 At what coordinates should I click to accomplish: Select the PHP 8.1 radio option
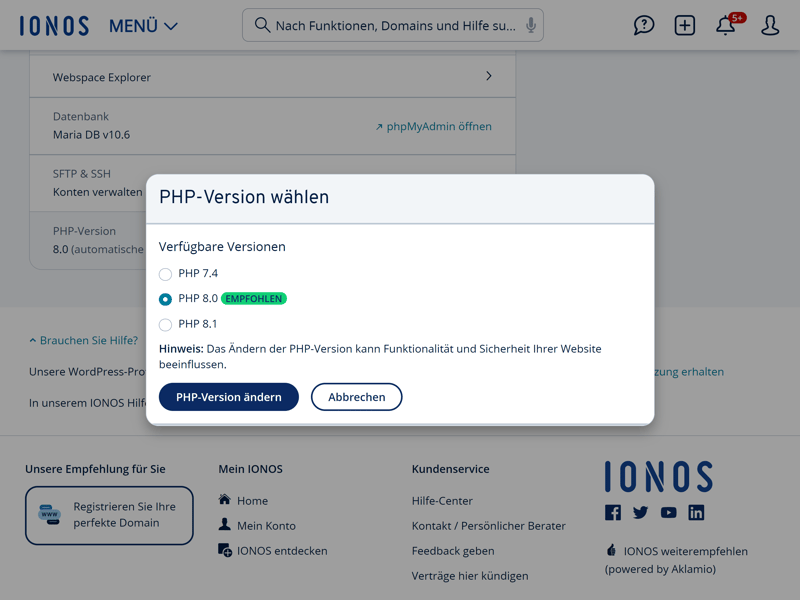pos(165,324)
